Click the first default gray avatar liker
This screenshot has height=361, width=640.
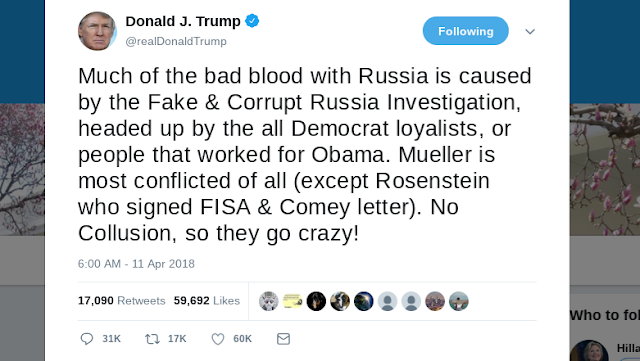(387, 301)
